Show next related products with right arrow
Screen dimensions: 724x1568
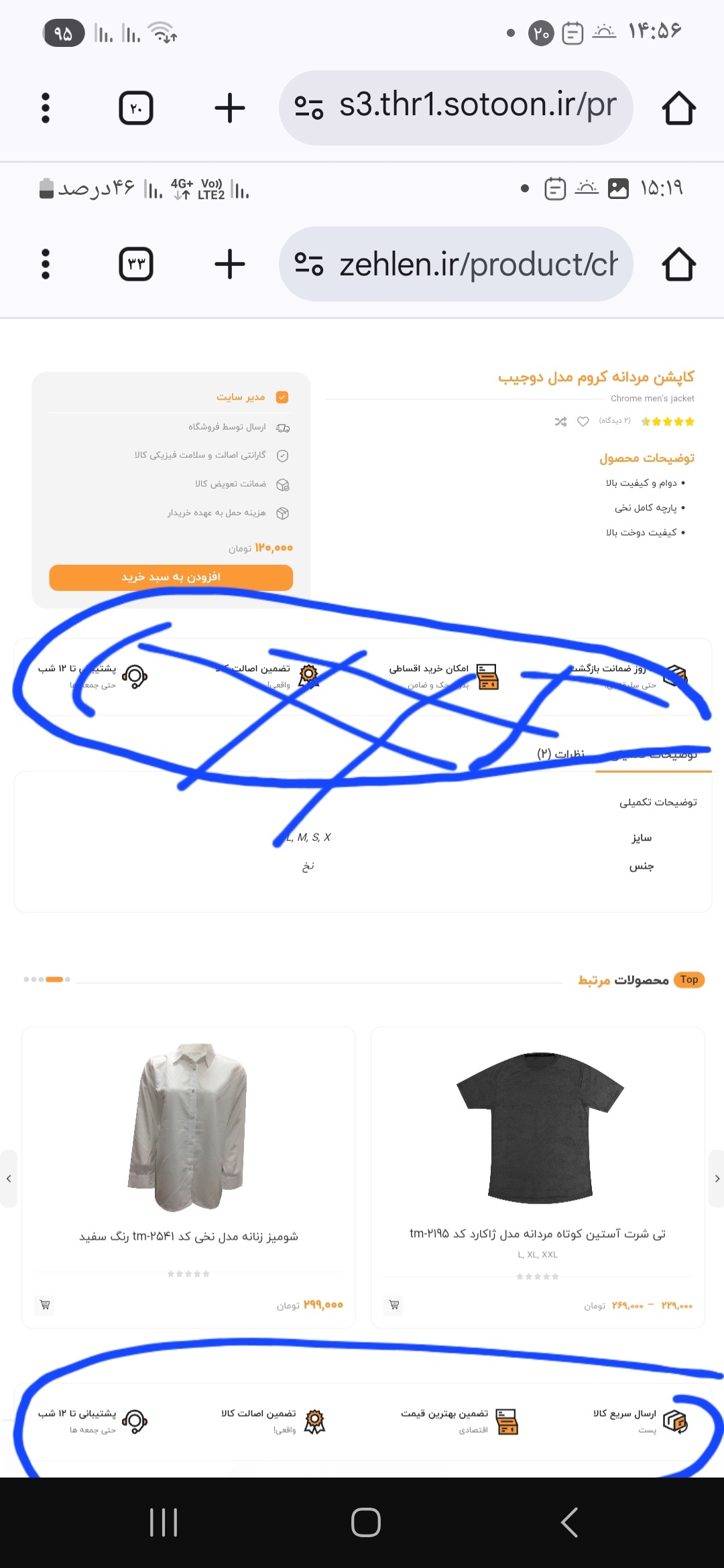click(717, 1179)
